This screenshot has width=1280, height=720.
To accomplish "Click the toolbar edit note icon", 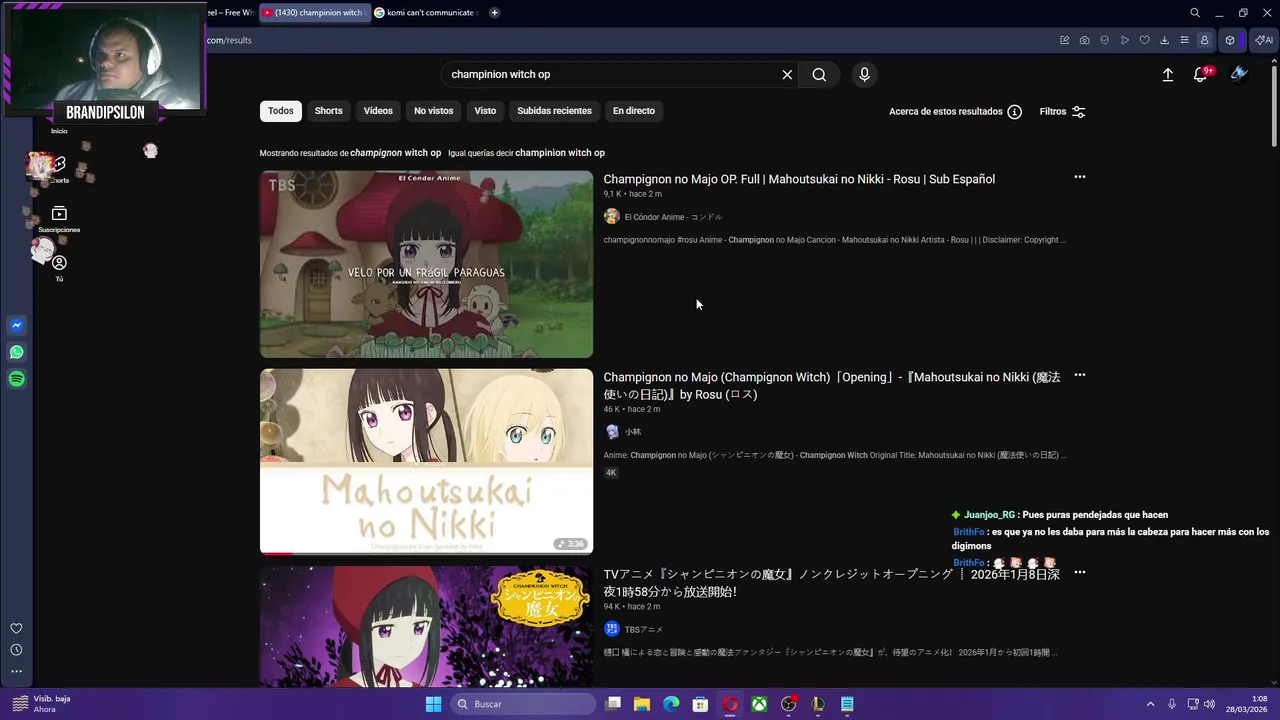I will pos(1065,40).
